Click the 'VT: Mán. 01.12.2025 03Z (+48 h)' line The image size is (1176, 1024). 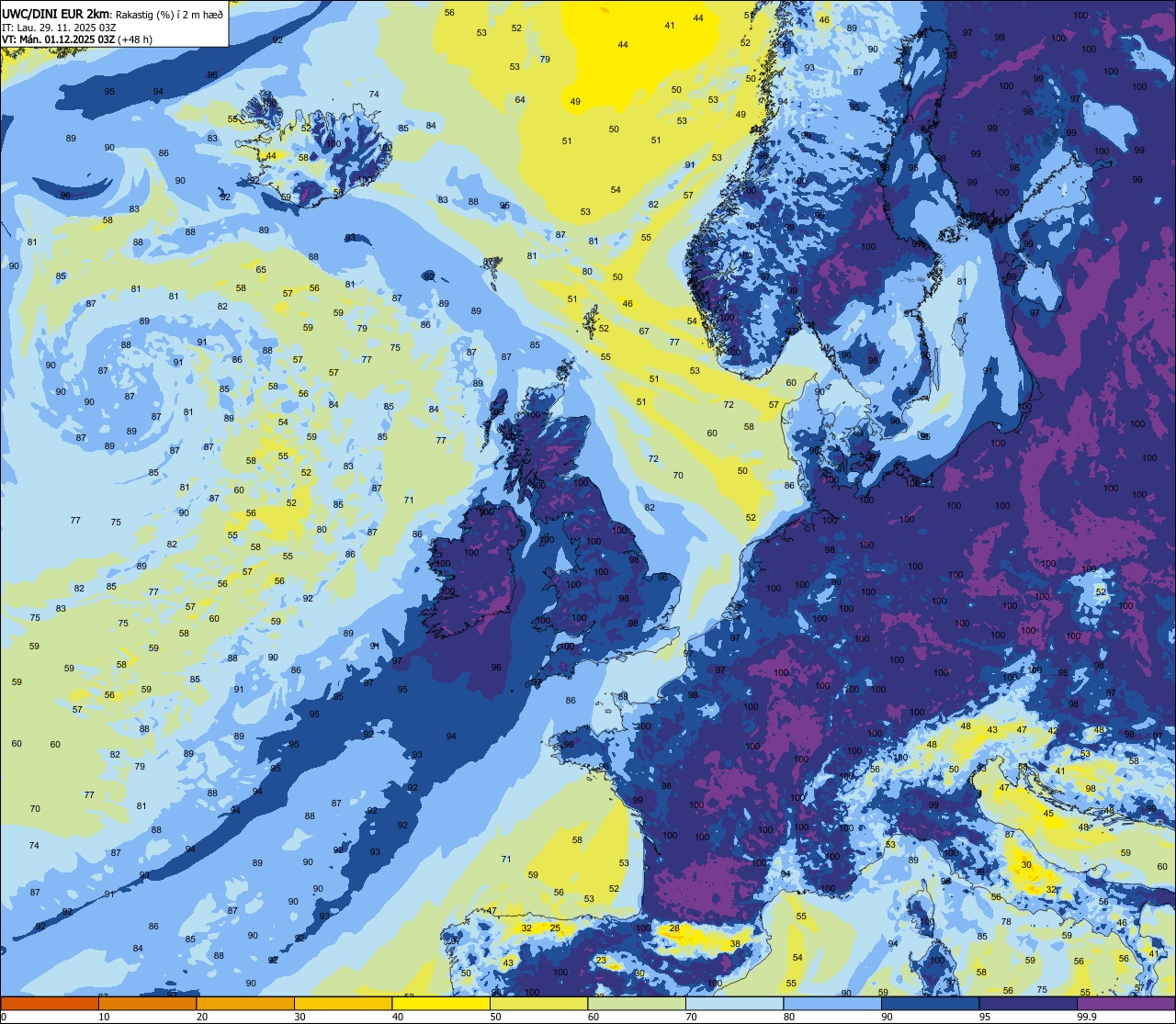tap(77, 39)
